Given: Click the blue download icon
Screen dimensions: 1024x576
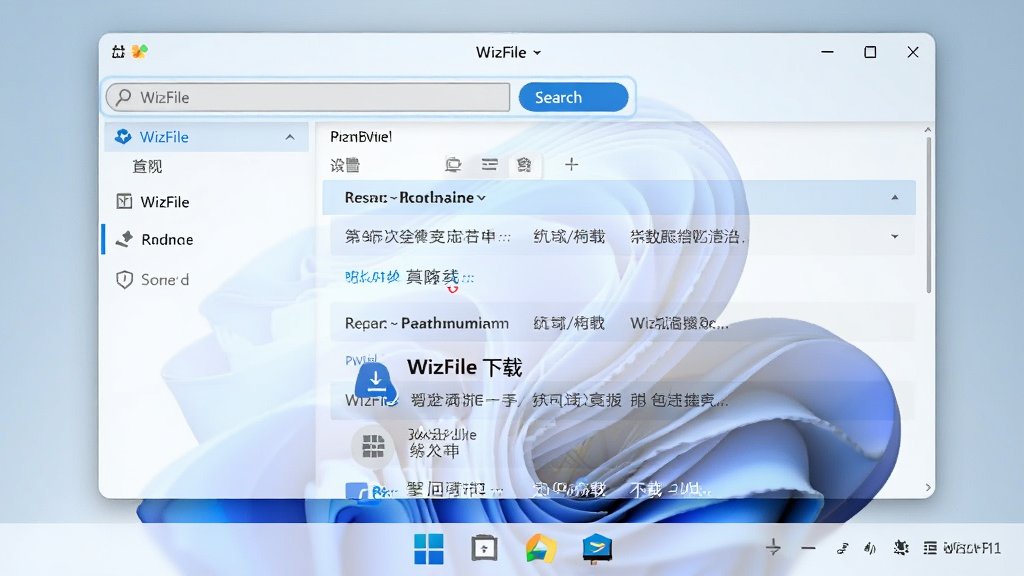Looking at the screenshot, I should 376,382.
